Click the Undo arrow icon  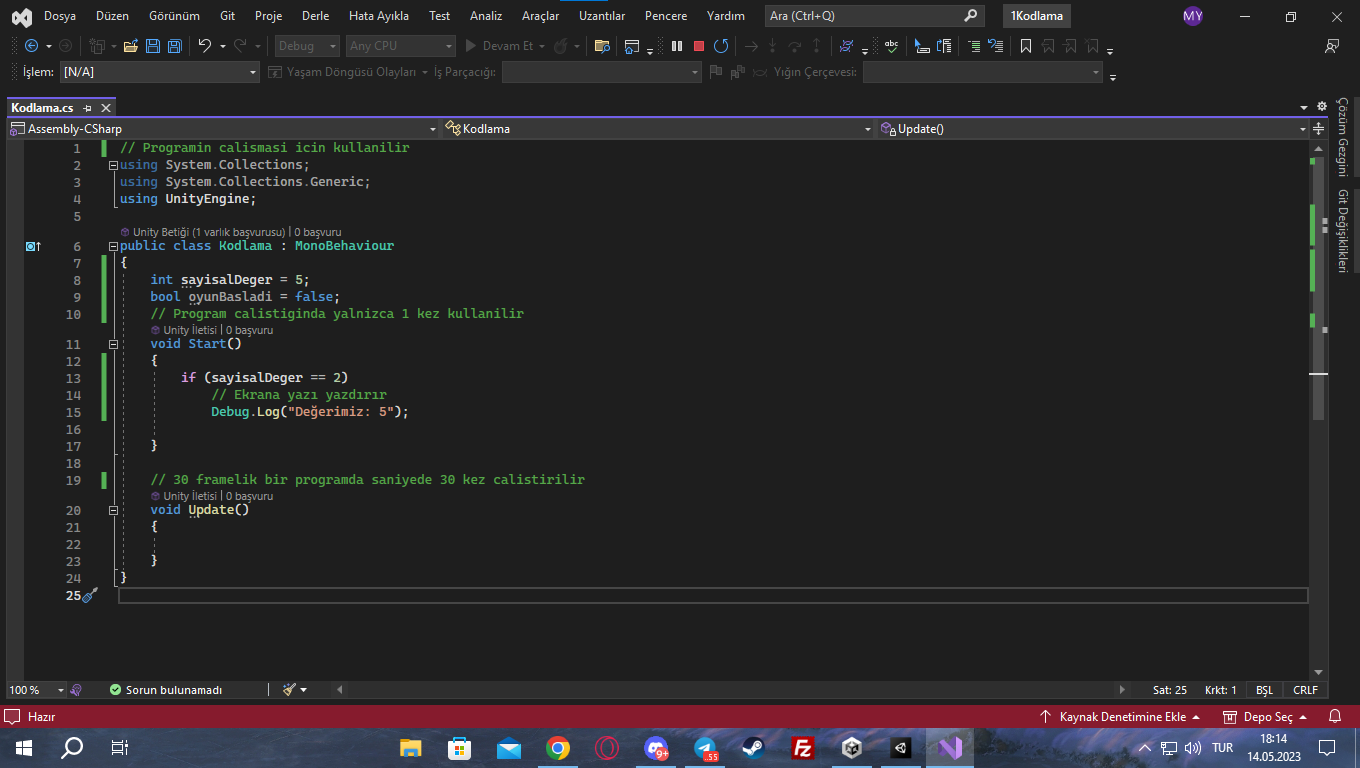[x=204, y=46]
